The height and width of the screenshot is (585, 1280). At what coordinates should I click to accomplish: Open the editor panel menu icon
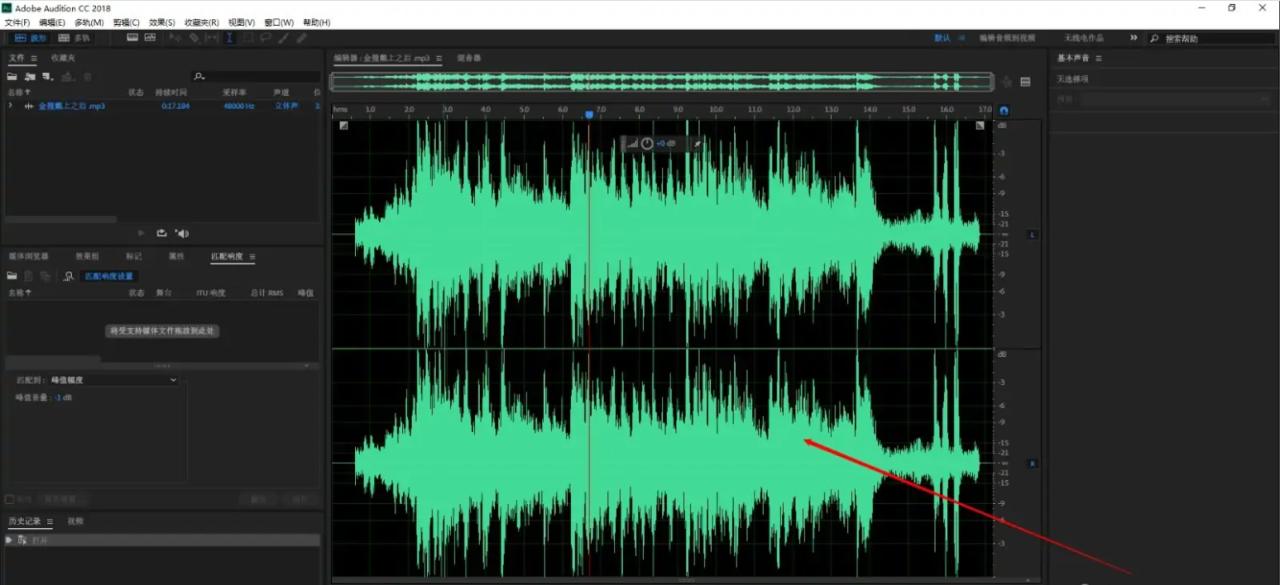[440, 58]
